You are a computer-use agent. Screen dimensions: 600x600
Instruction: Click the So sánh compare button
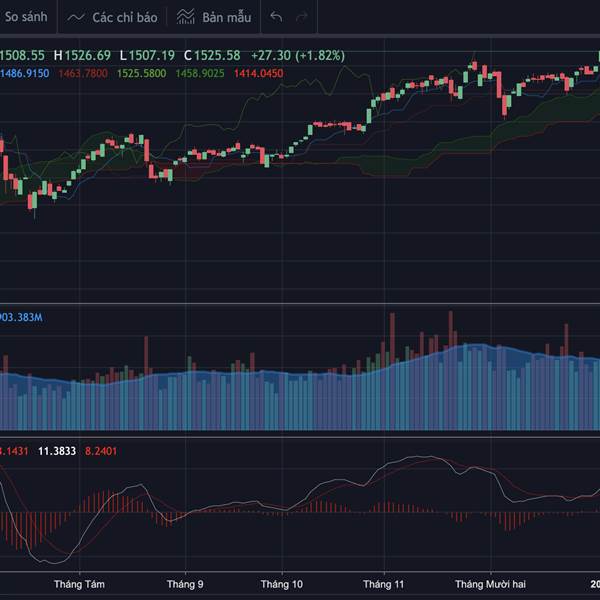pos(24,17)
